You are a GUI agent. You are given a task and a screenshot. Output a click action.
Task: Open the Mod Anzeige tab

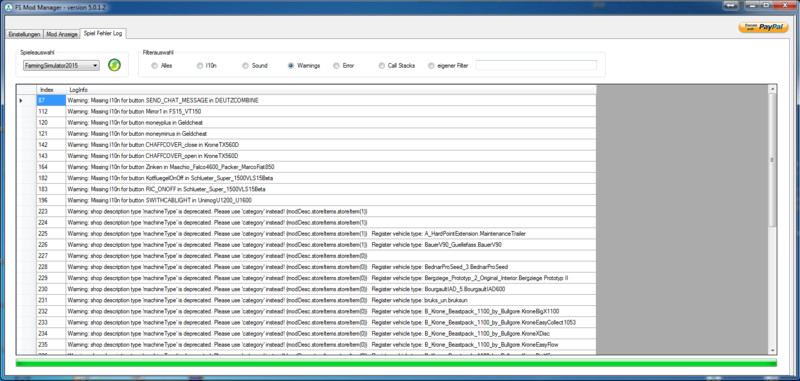pos(62,34)
